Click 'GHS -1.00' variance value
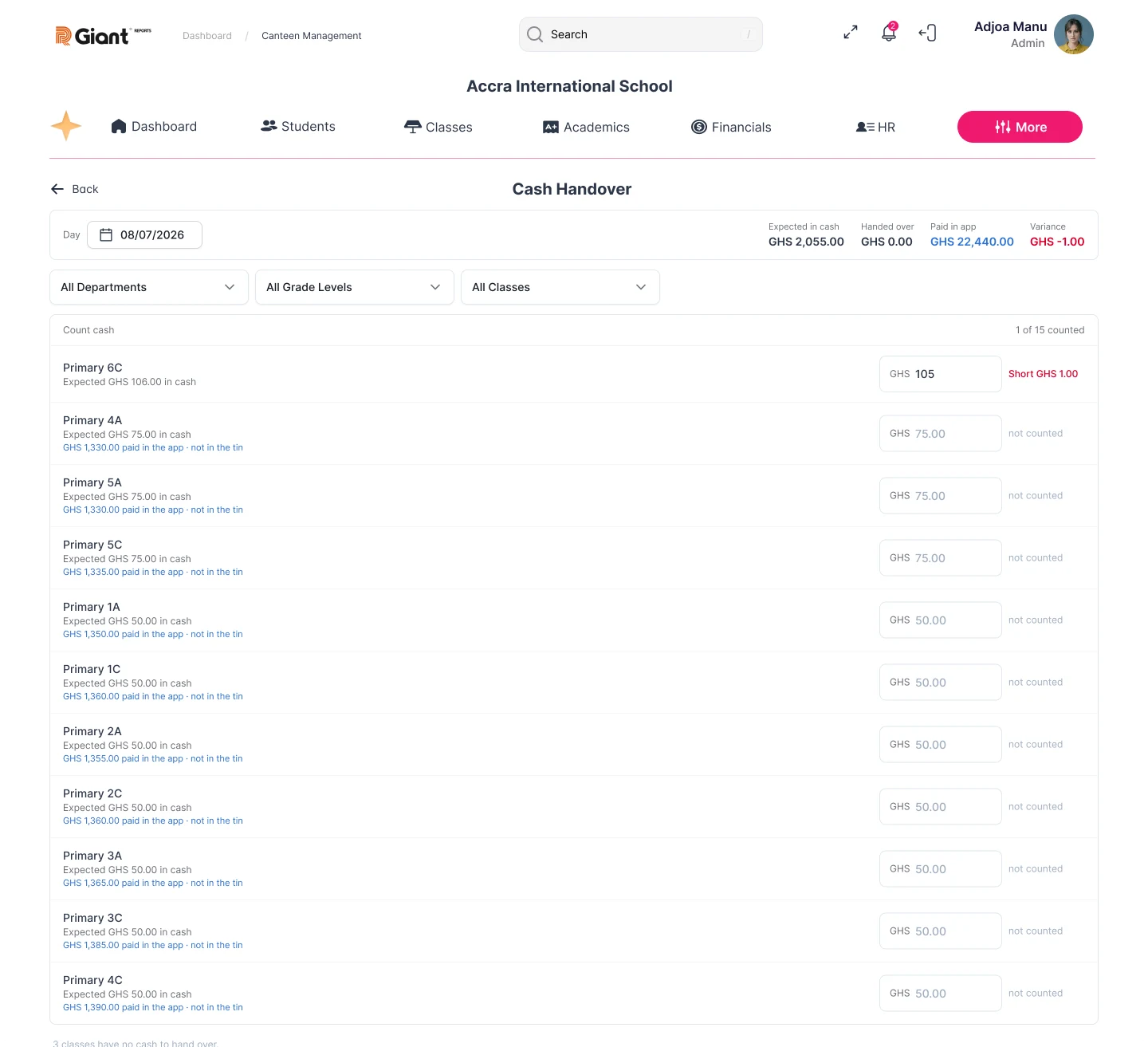 [1057, 242]
